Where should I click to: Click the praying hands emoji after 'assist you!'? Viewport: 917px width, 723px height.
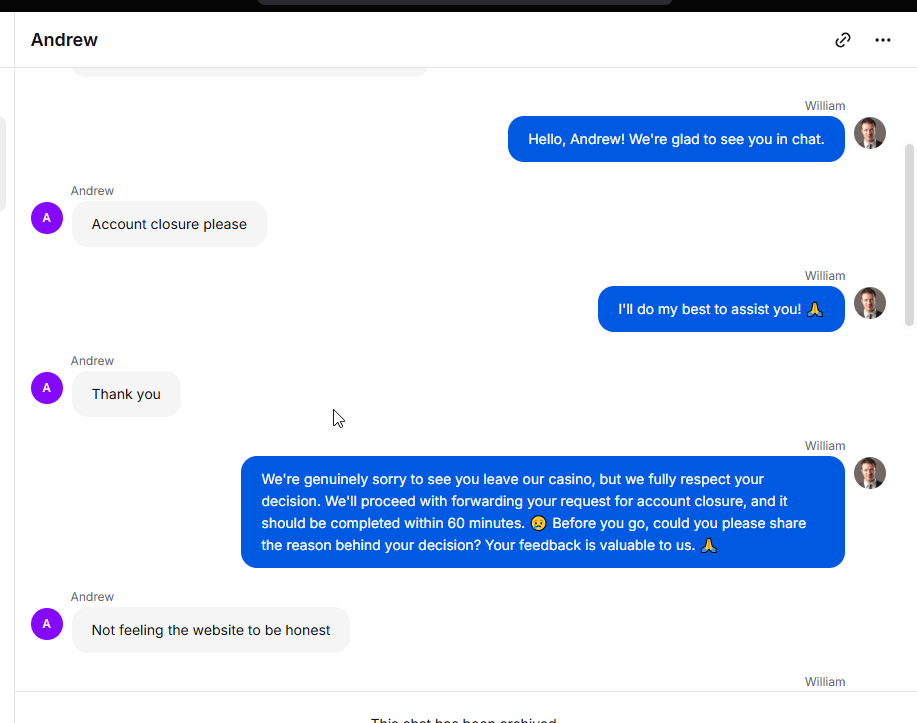pos(815,309)
